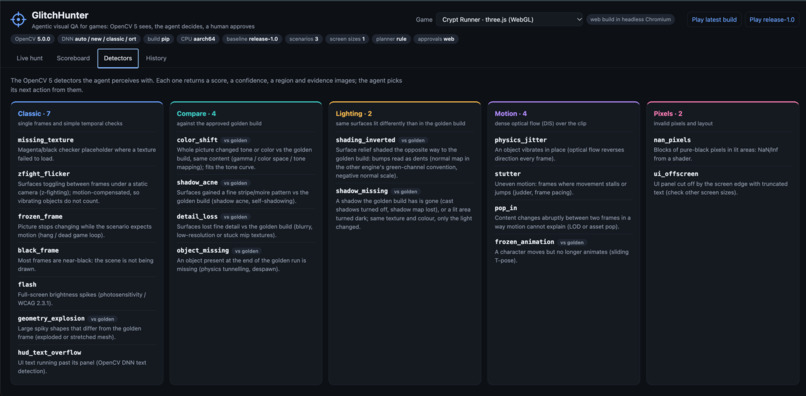Click the OpenCV 5.0.0 badge
The width and height of the screenshot is (806, 396).
click(x=32, y=39)
